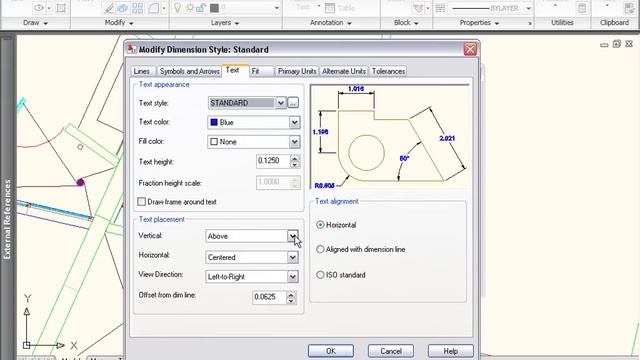This screenshot has width=640, height=360.
Task: Click the gray layer color square
Action: point(214,8)
